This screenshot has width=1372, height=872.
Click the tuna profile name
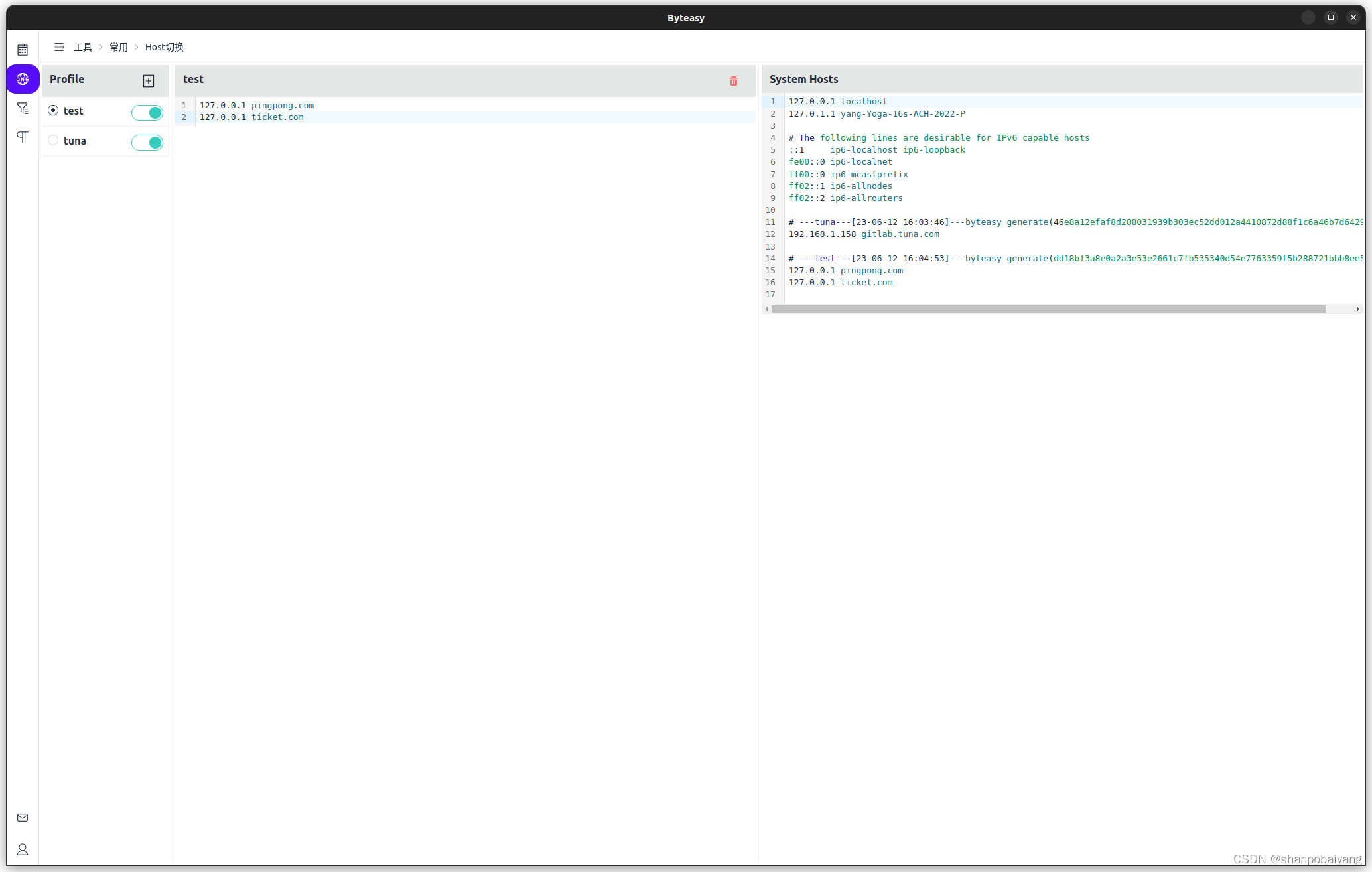[x=75, y=141]
